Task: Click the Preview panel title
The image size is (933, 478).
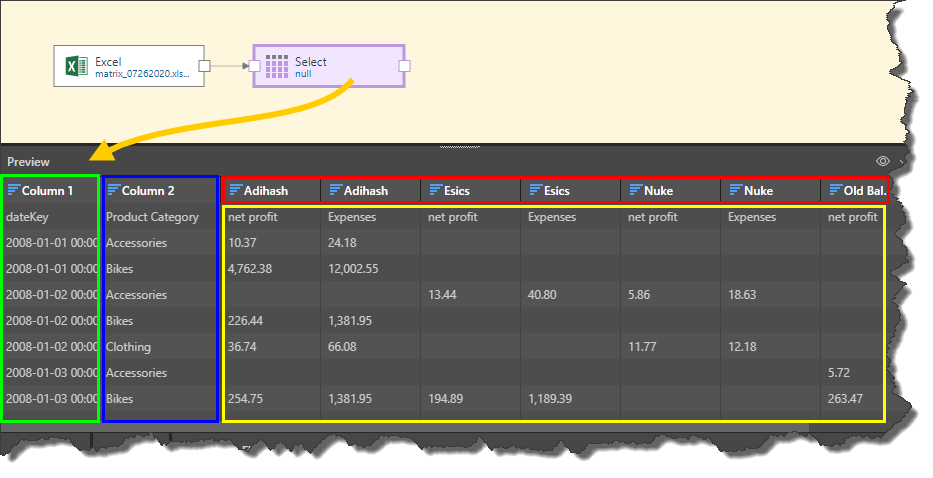Action: coord(28,161)
